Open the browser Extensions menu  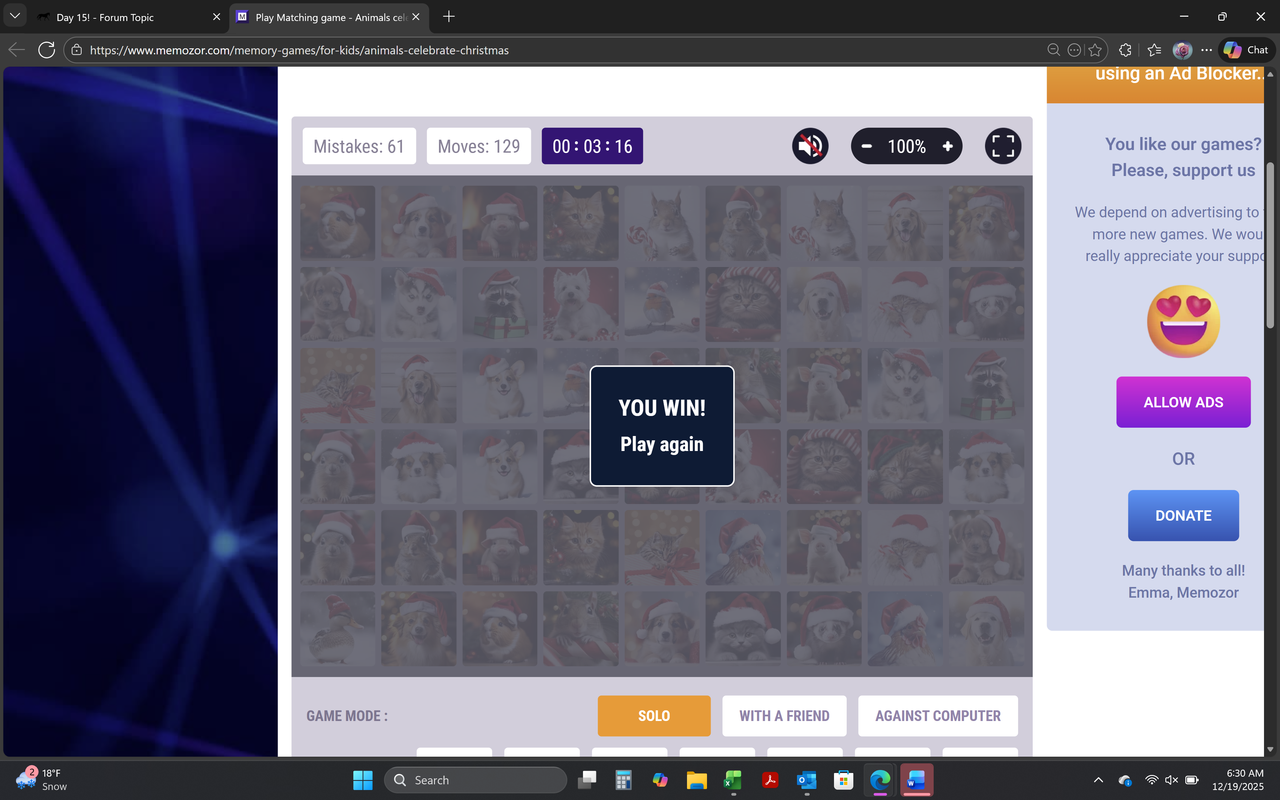[x=1125, y=50]
